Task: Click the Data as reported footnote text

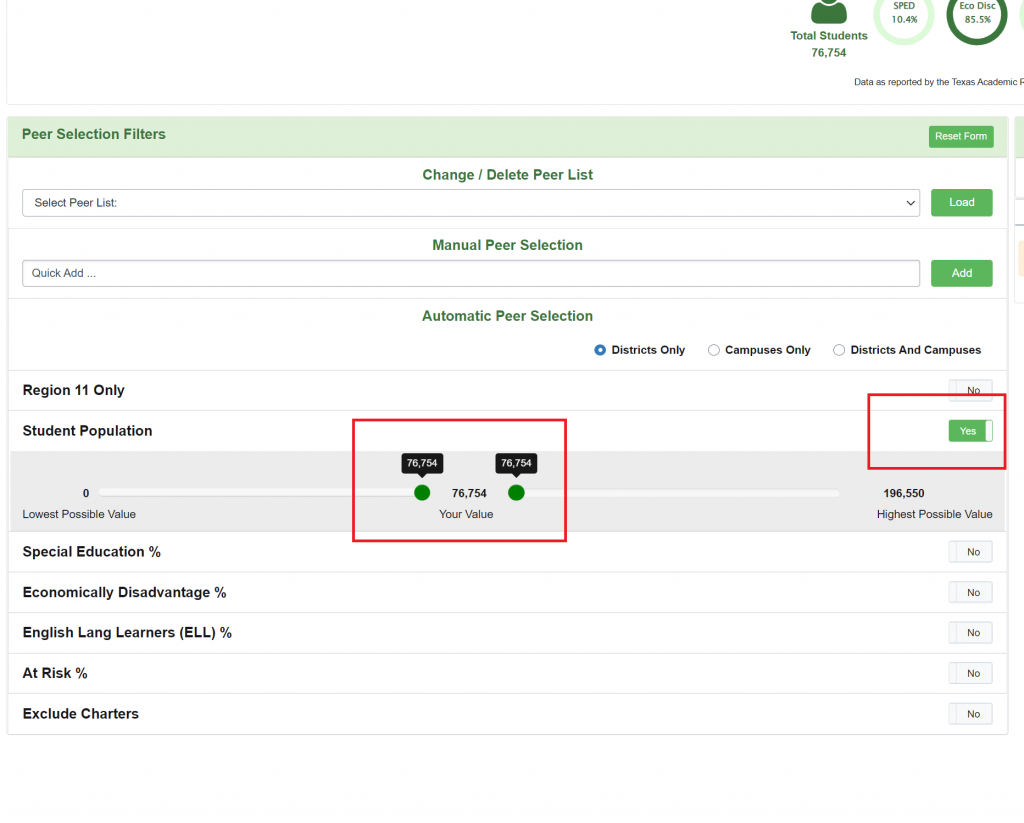Action: click(x=938, y=82)
